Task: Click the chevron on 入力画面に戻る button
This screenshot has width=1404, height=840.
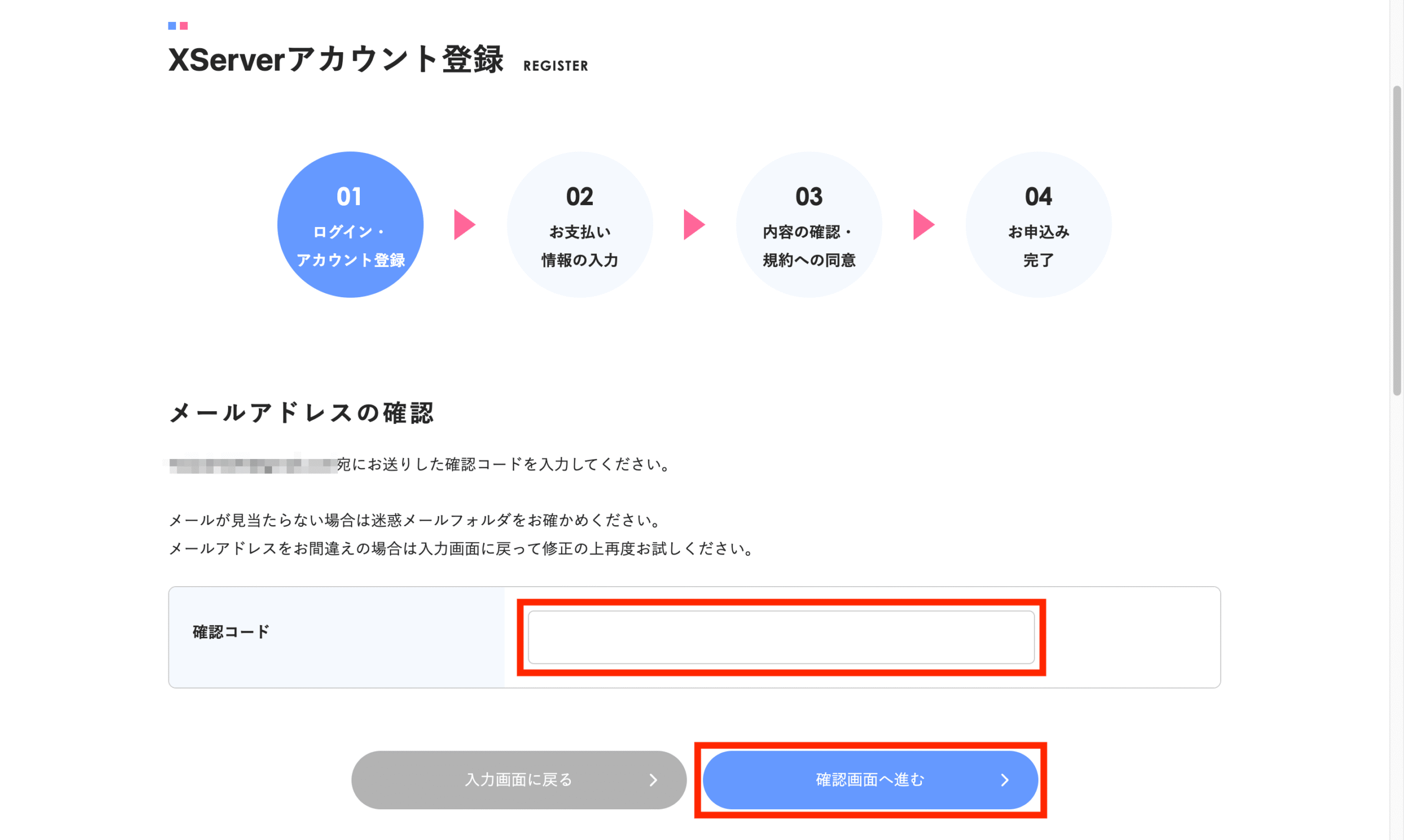Action: tap(653, 780)
